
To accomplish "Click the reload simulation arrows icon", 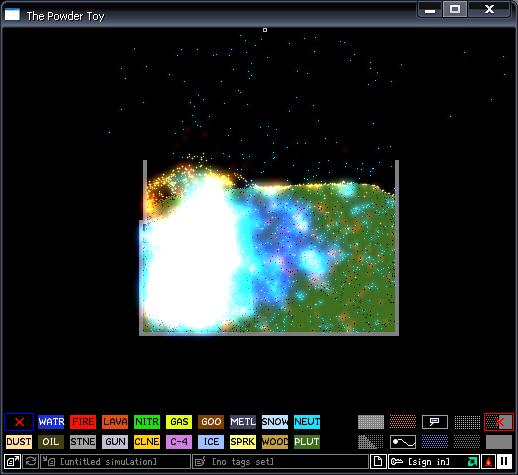I will [31, 462].
